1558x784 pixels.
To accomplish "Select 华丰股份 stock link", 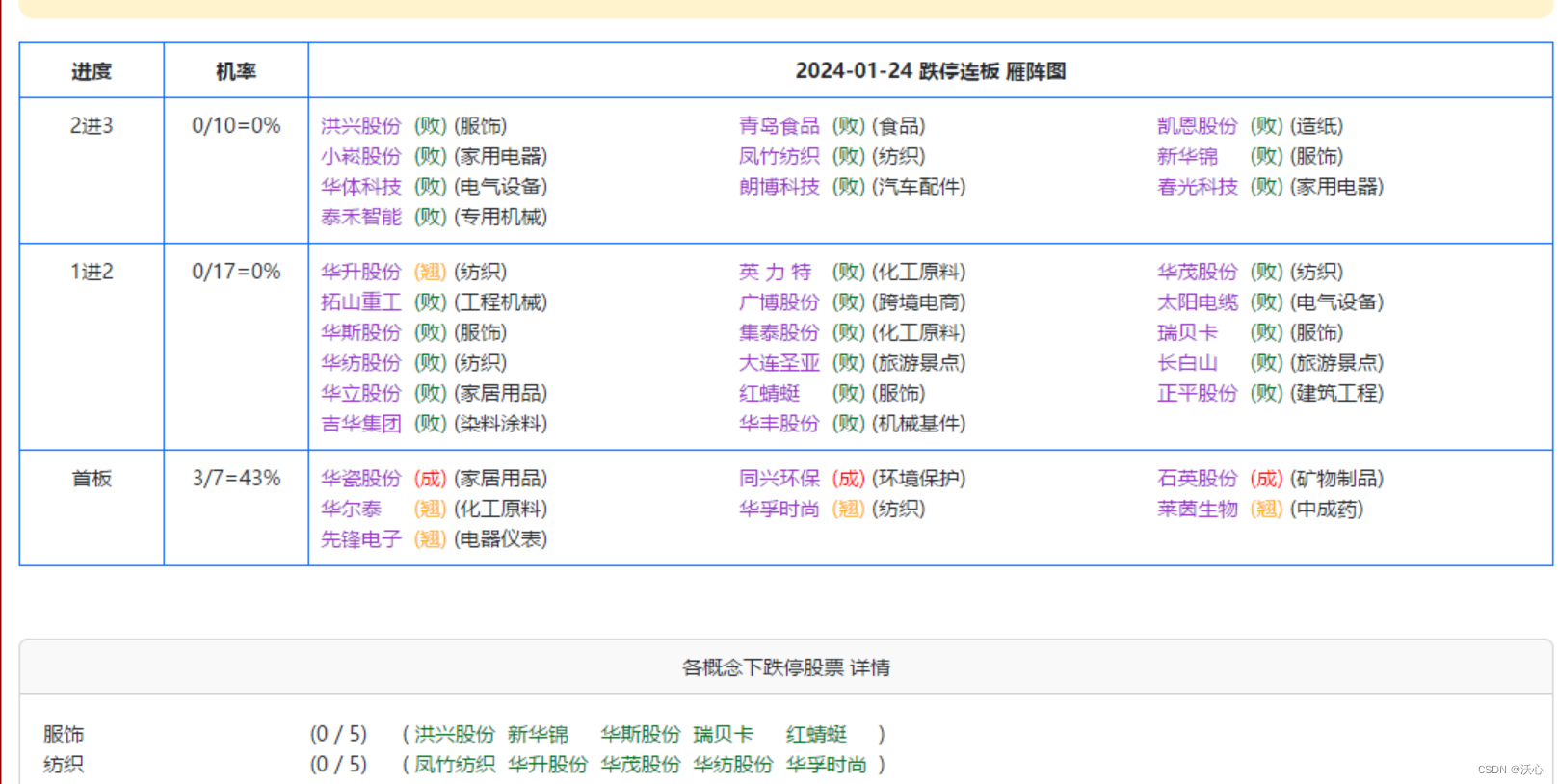I will (x=779, y=424).
